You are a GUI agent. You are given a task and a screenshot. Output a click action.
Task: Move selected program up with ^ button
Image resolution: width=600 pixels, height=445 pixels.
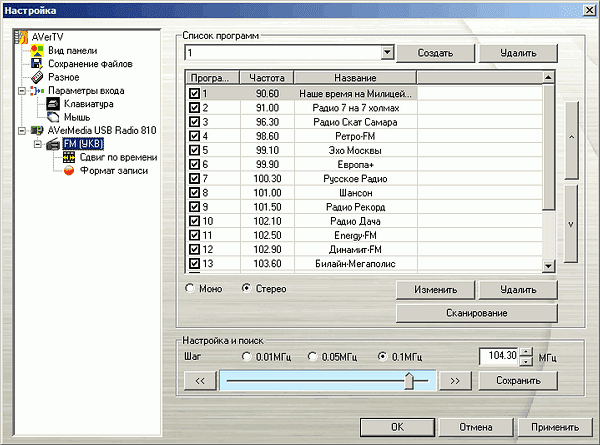[571, 140]
